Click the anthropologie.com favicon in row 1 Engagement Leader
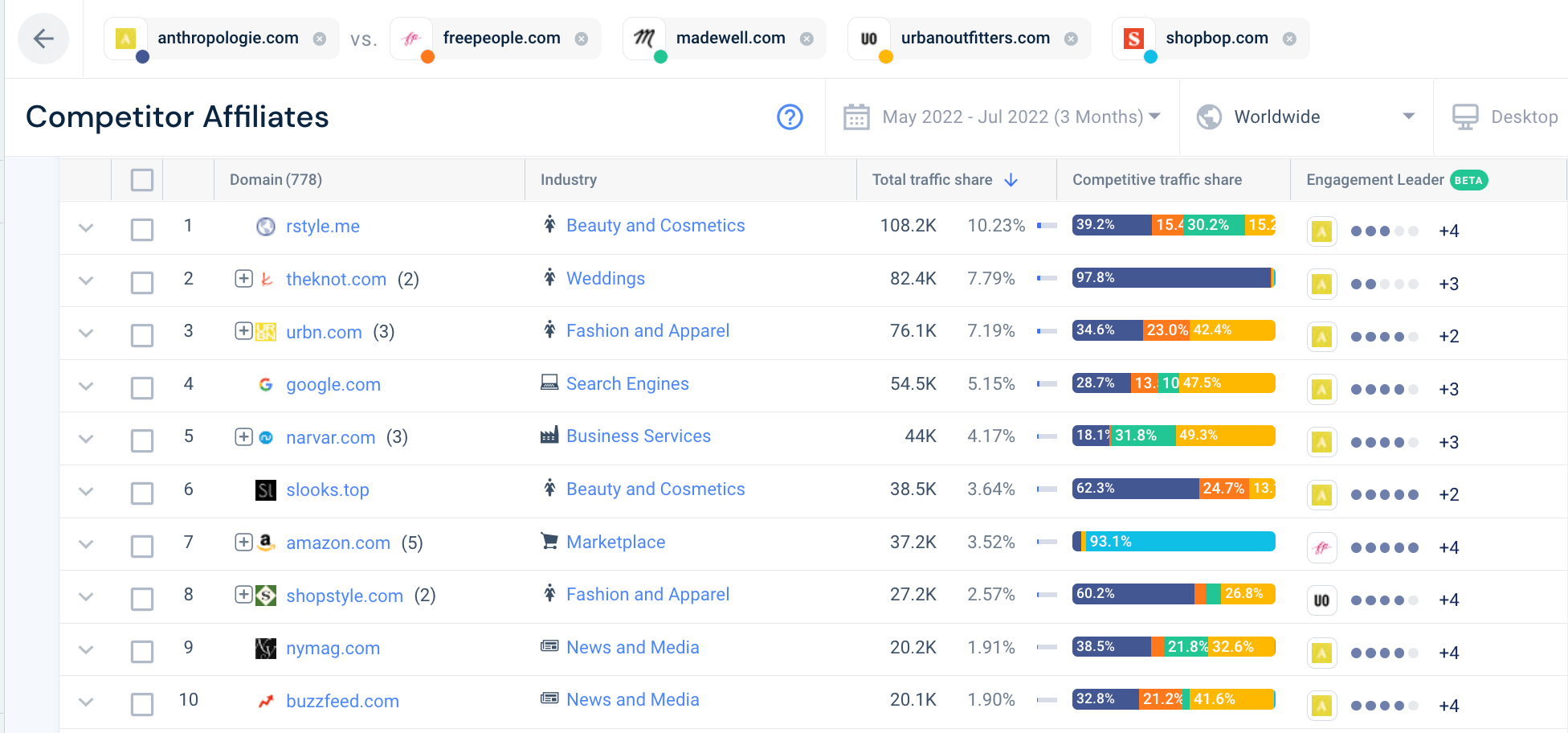The image size is (1568, 733). [x=1321, y=231]
